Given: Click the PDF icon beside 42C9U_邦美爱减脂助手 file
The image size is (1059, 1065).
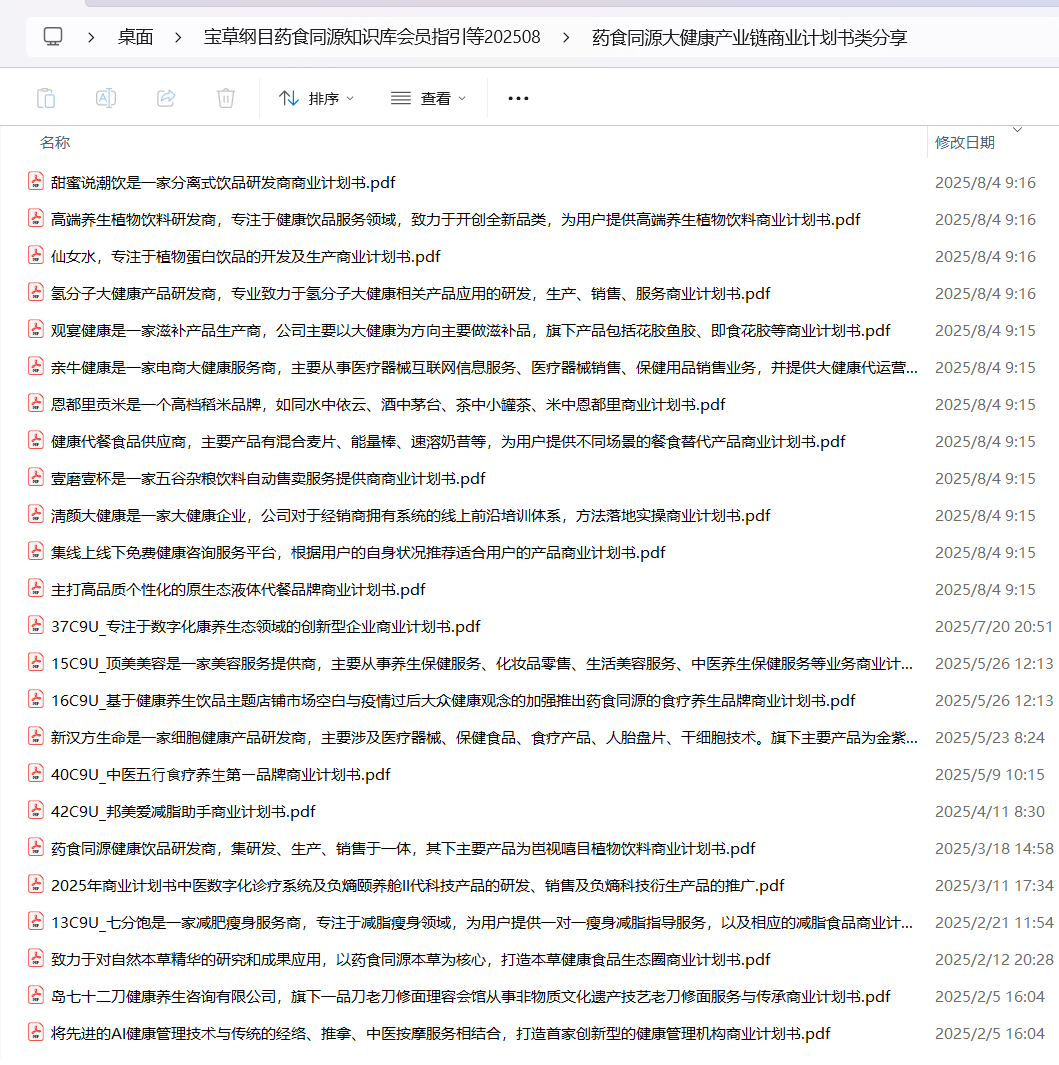Looking at the screenshot, I should click(x=35, y=811).
